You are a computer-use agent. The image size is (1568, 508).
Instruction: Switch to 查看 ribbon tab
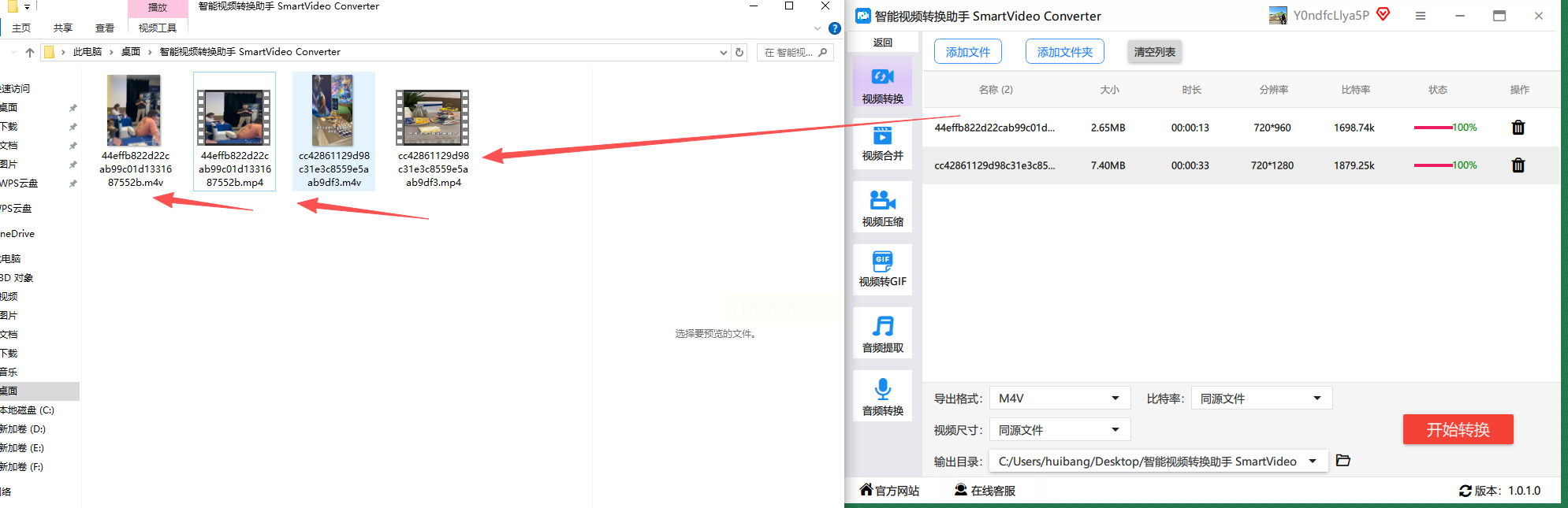click(x=105, y=28)
